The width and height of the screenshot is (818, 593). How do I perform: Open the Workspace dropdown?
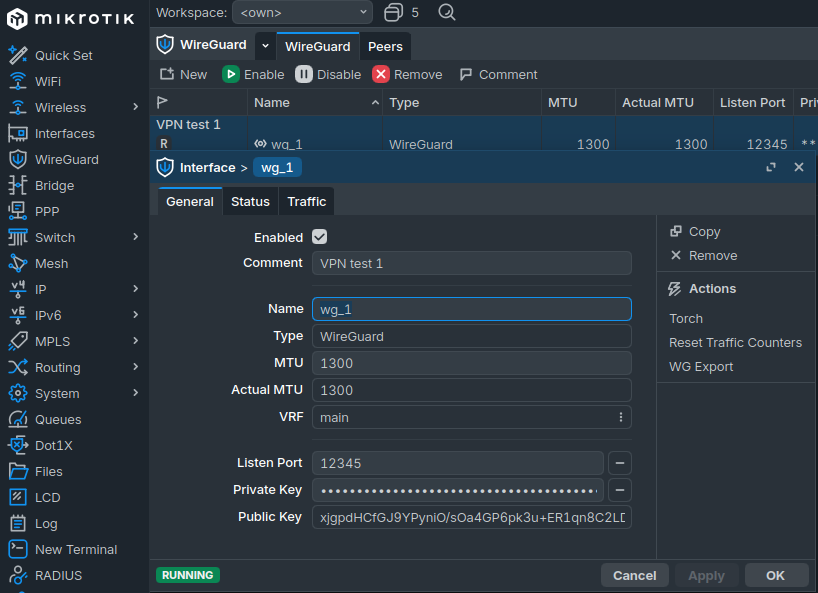click(303, 13)
